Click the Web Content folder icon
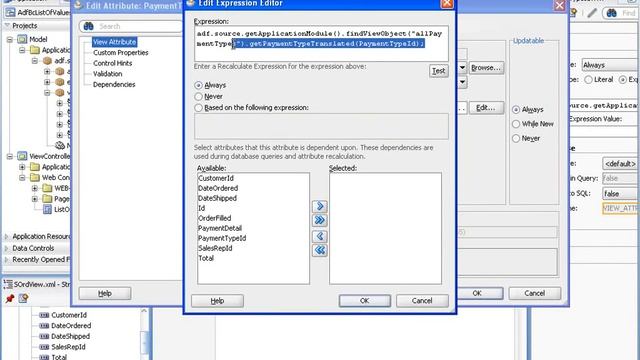The image size is (640, 360). pyautogui.click(x=35, y=178)
